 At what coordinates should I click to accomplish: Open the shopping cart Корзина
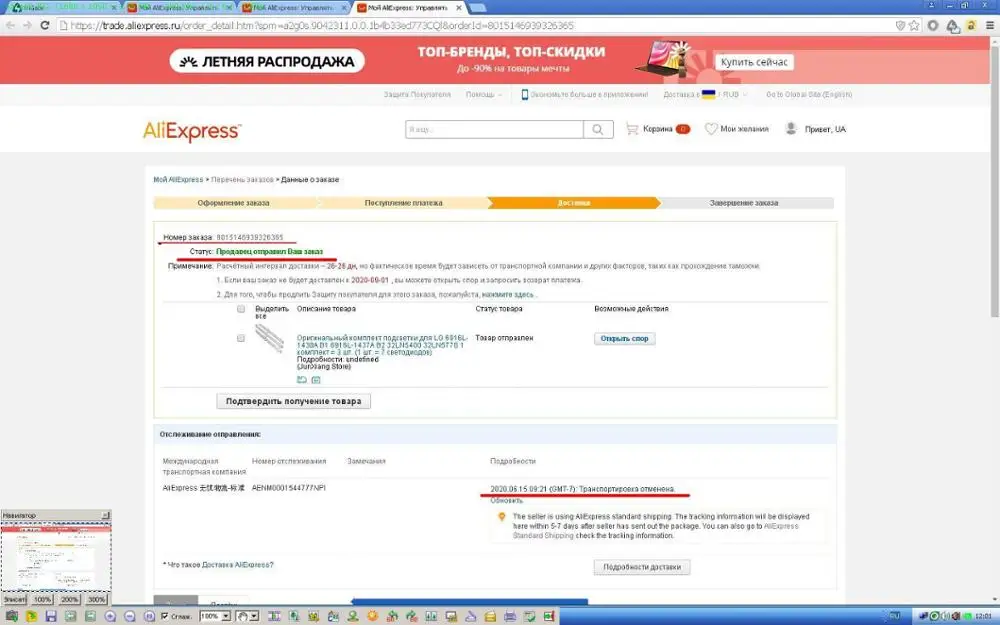click(x=658, y=129)
